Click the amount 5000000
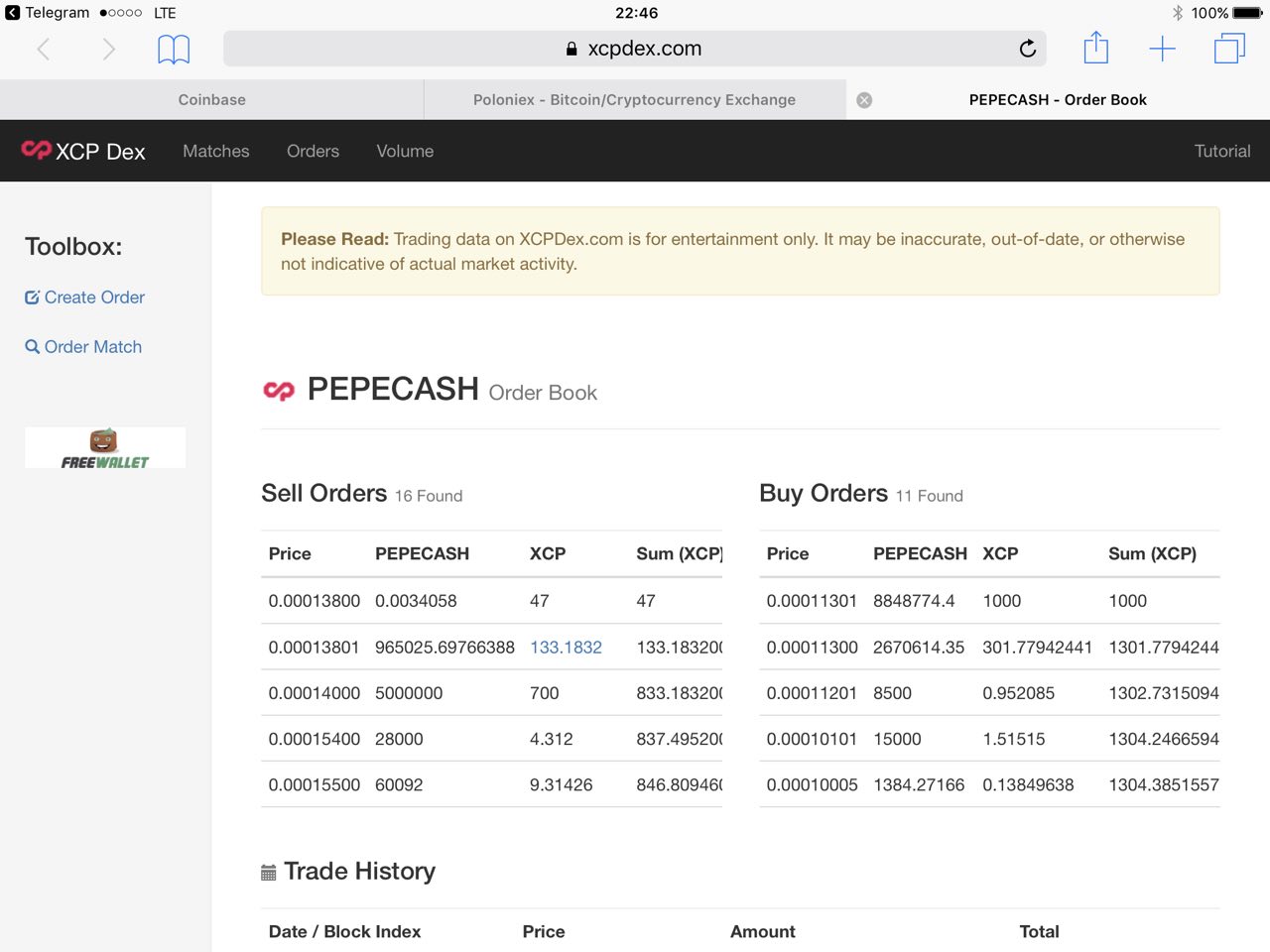The width and height of the screenshot is (1270, 952). click(409, 693)
